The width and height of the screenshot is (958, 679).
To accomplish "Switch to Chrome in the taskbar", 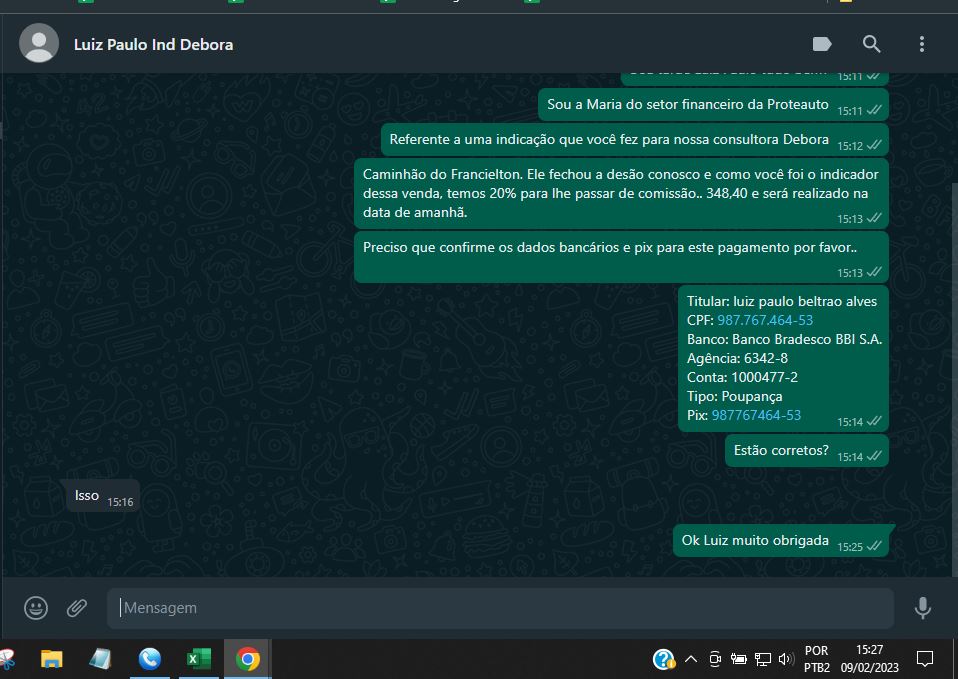I will tap(247, 659).
